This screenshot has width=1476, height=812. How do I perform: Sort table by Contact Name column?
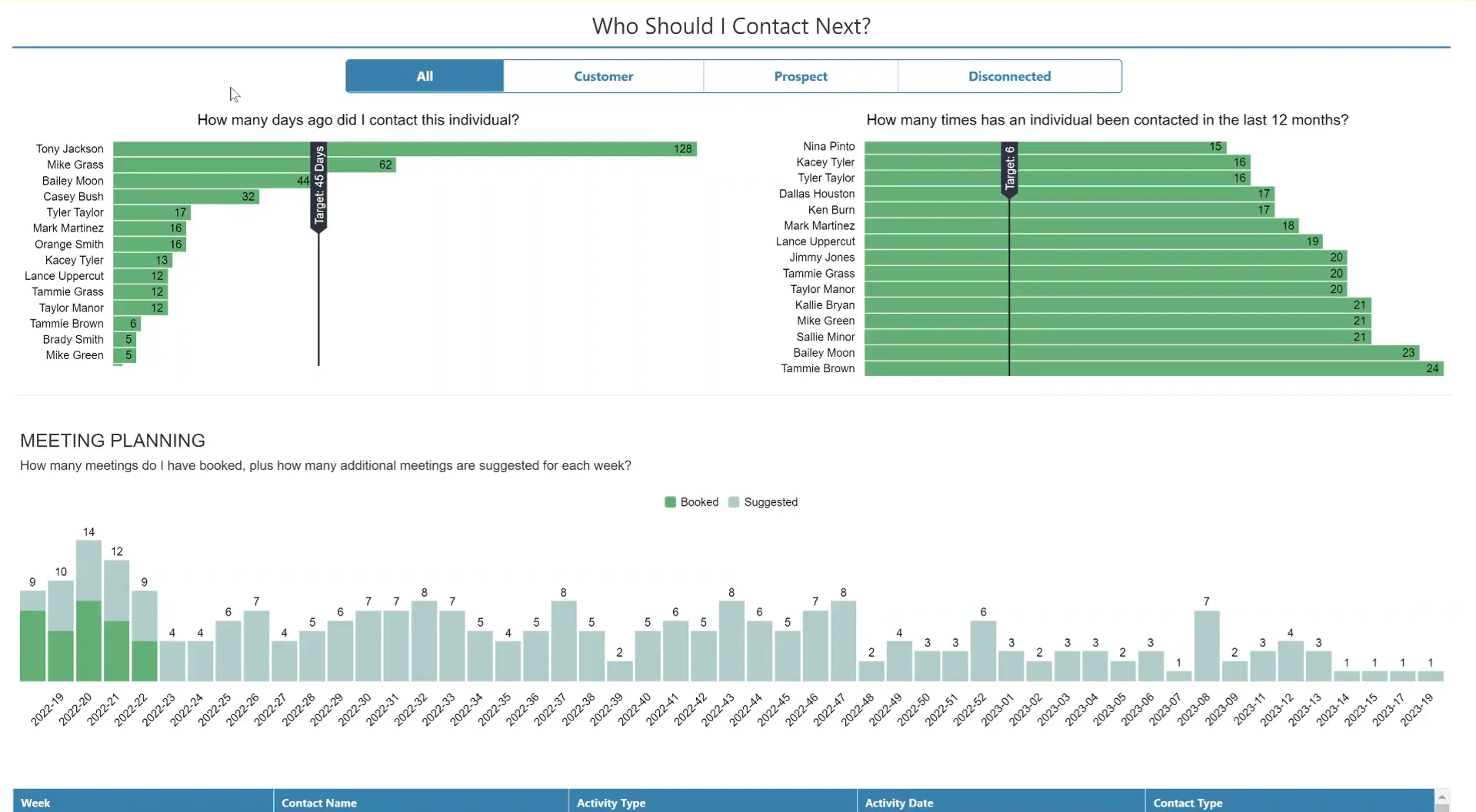(x=318, y=802)
